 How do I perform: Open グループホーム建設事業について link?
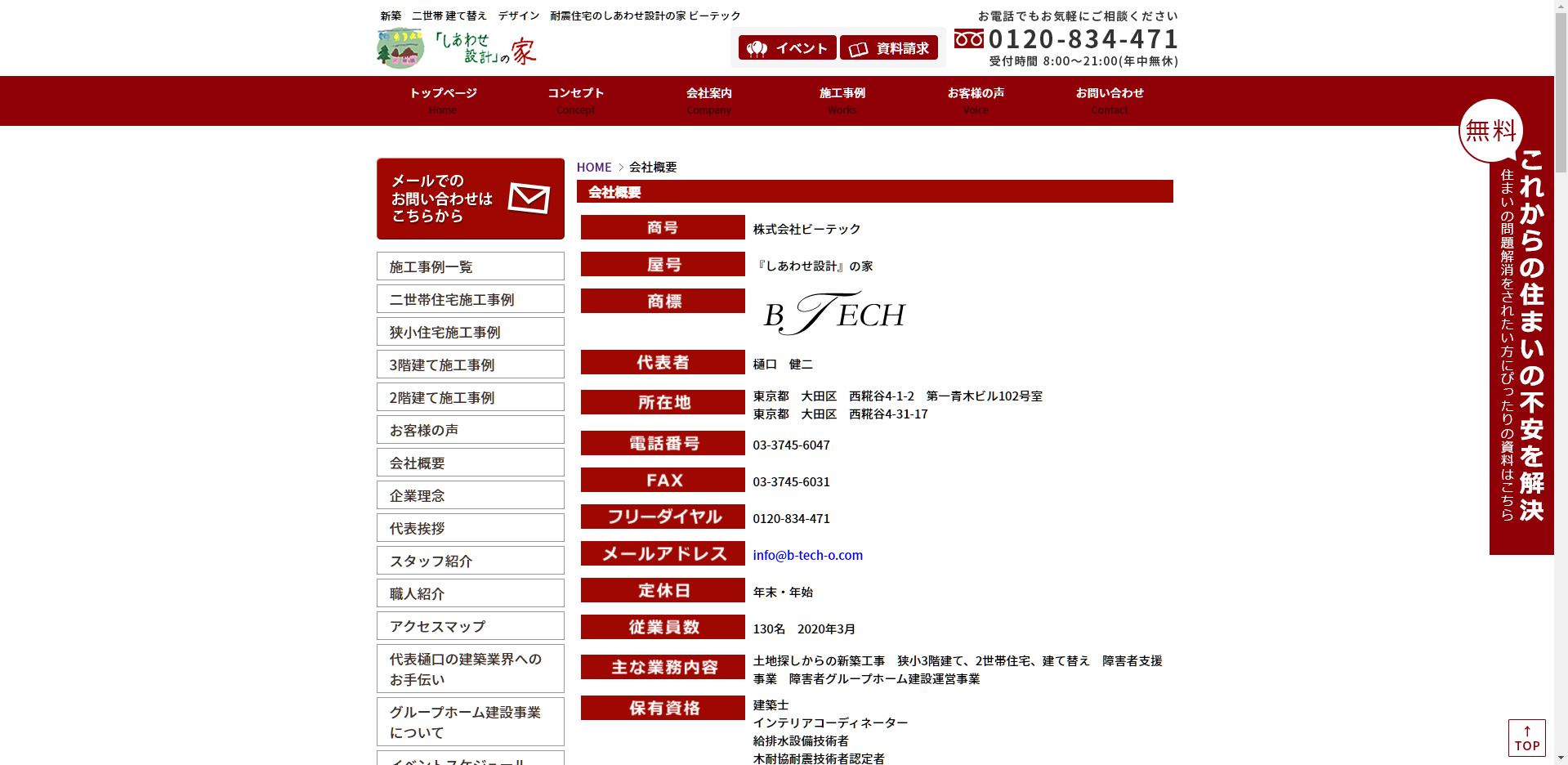click(471, 722)
